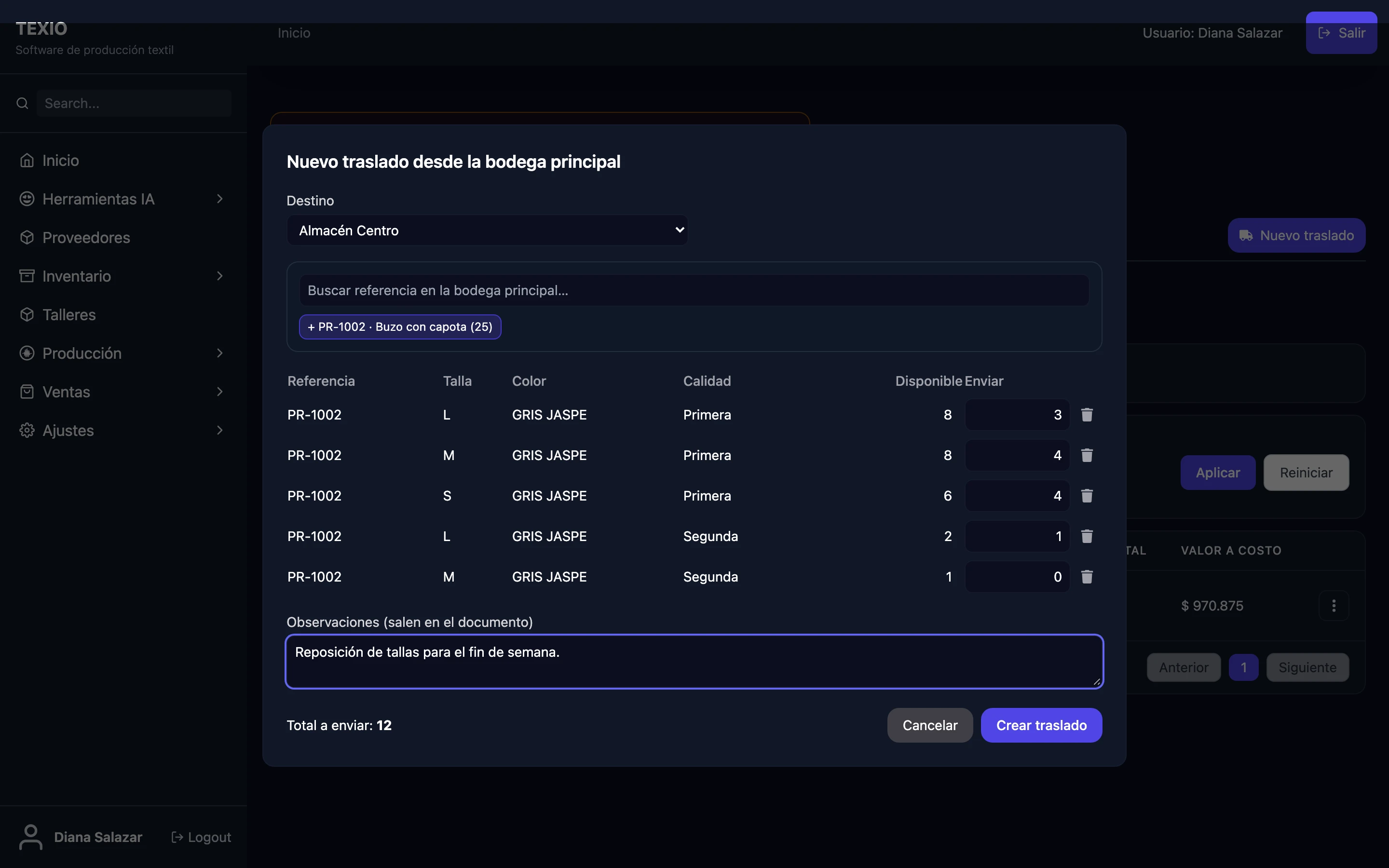The height and width of the screenshot is (868, 1389).
Task: Click the Ventas shopping bag icon
Action: coord(27,392)
